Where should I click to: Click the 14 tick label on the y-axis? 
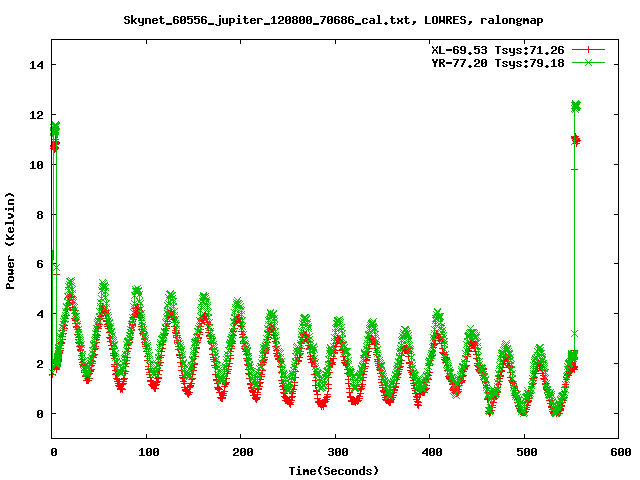tap(37, 65)
